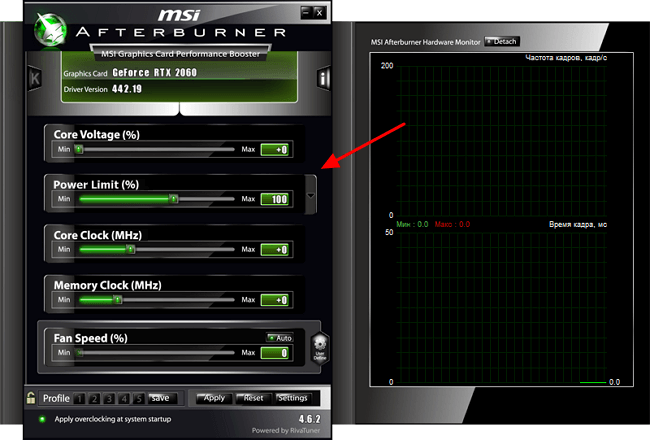Click the Memory Clock slider handle
This screenshot has height=440, width=650.
click(118, 299)
